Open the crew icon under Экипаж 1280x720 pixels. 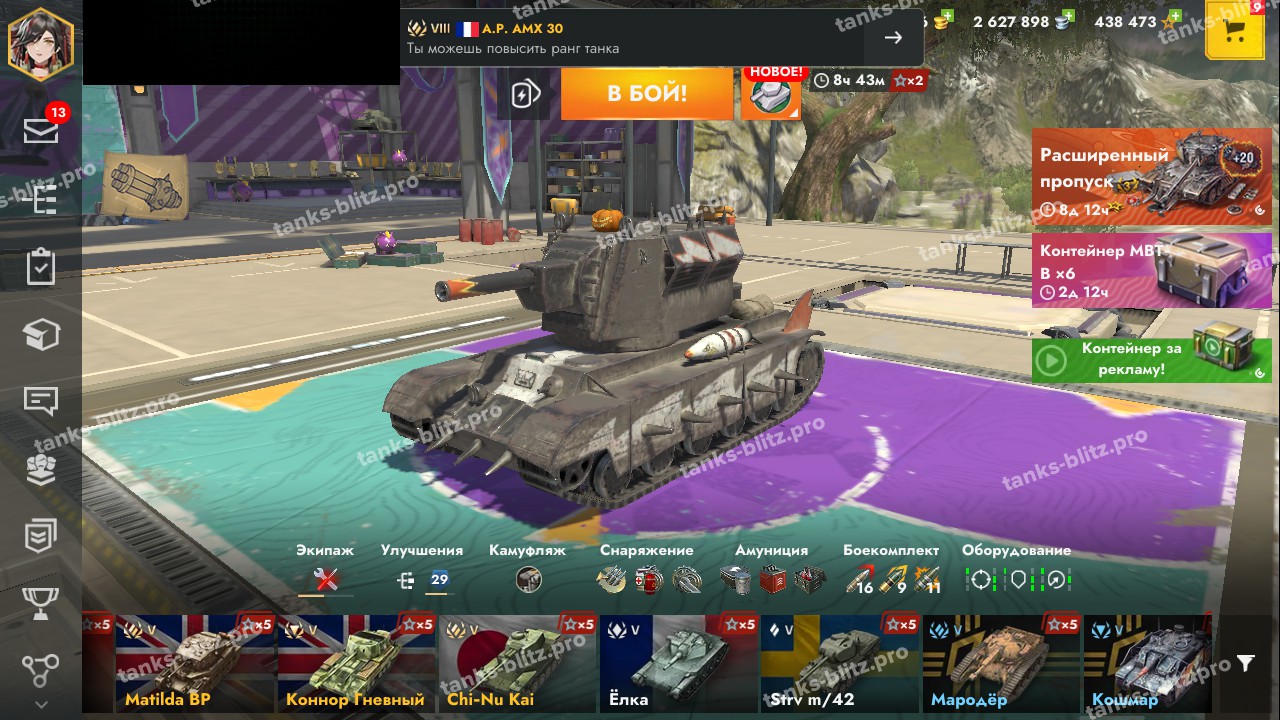[326, 579]
